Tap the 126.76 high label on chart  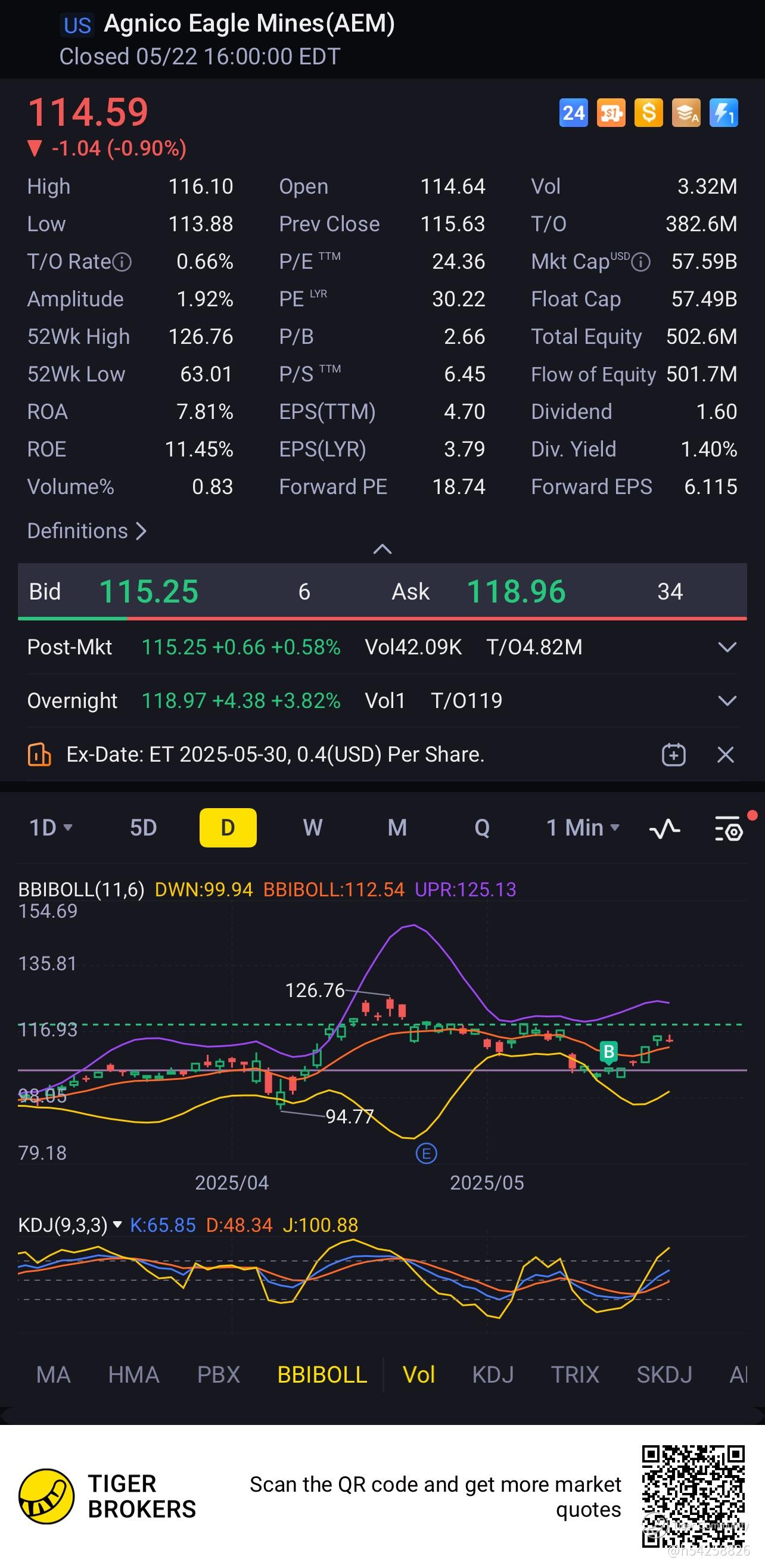tap(315, 991)
